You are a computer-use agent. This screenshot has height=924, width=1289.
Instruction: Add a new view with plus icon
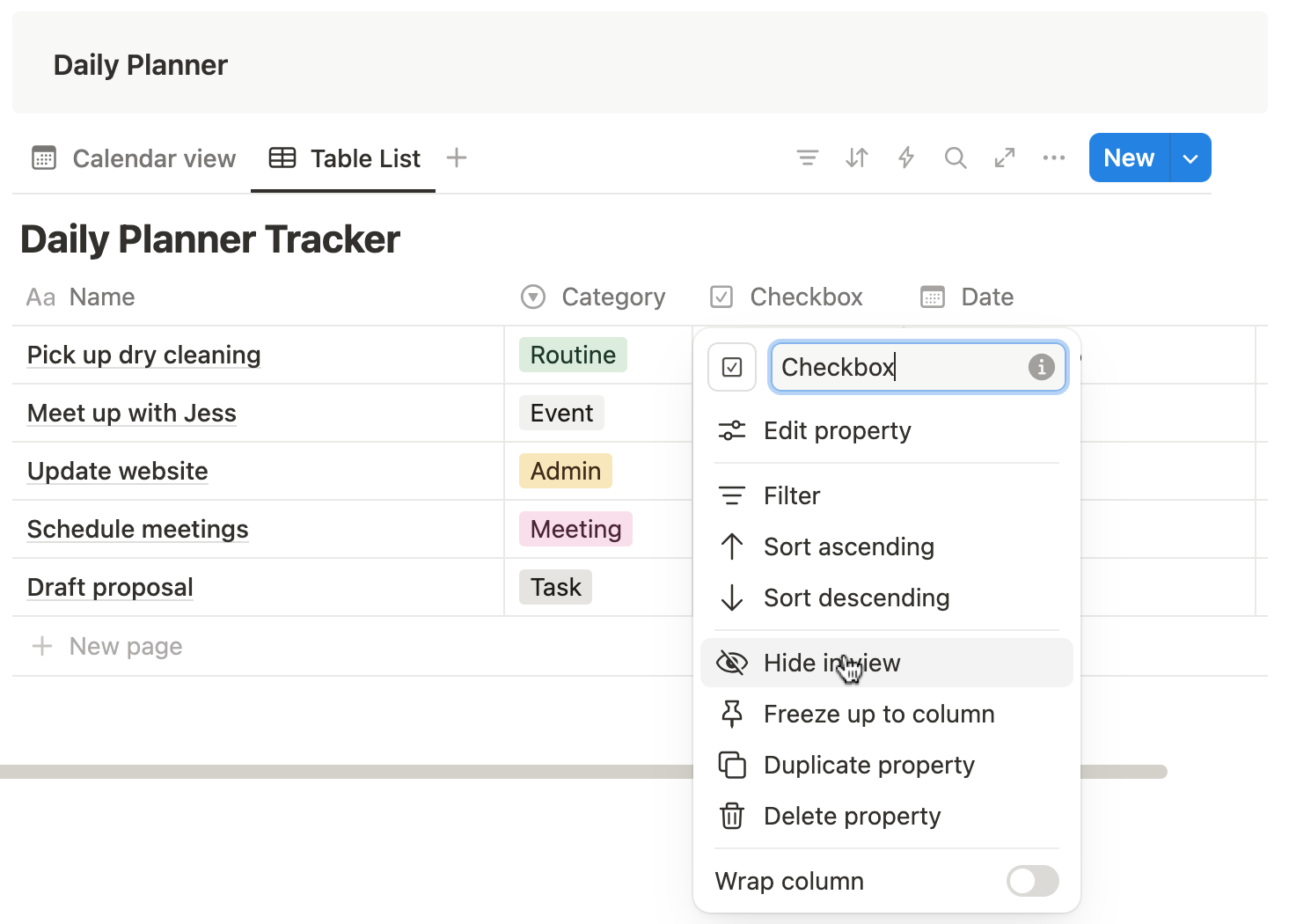456,158
